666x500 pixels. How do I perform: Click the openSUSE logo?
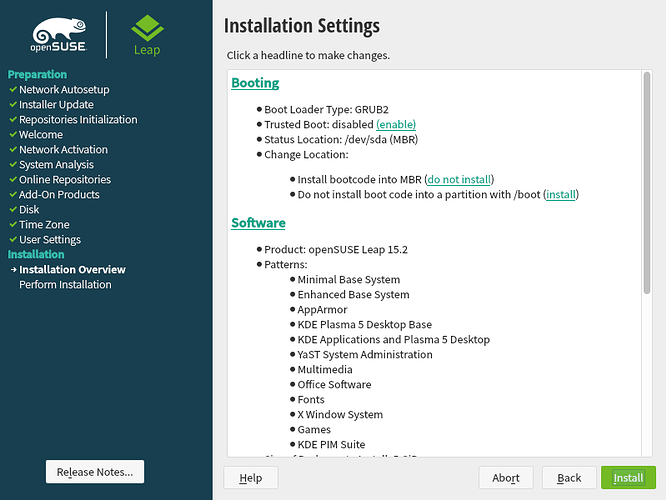[58, 36]
